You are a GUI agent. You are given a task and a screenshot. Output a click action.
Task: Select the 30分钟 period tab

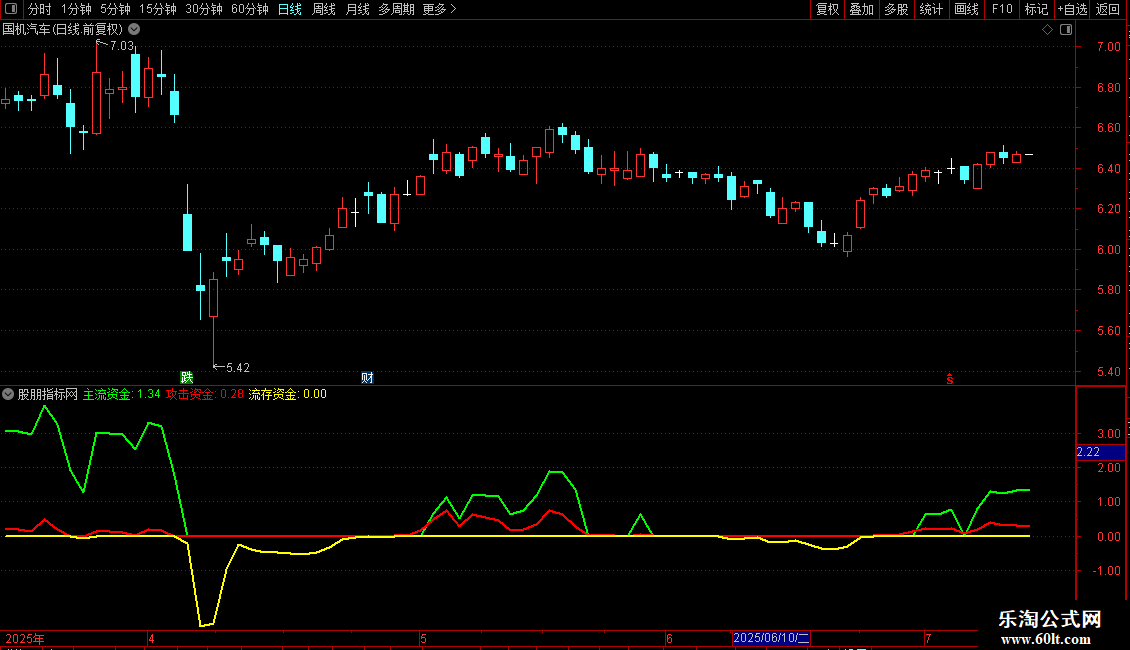coord(203,9)
